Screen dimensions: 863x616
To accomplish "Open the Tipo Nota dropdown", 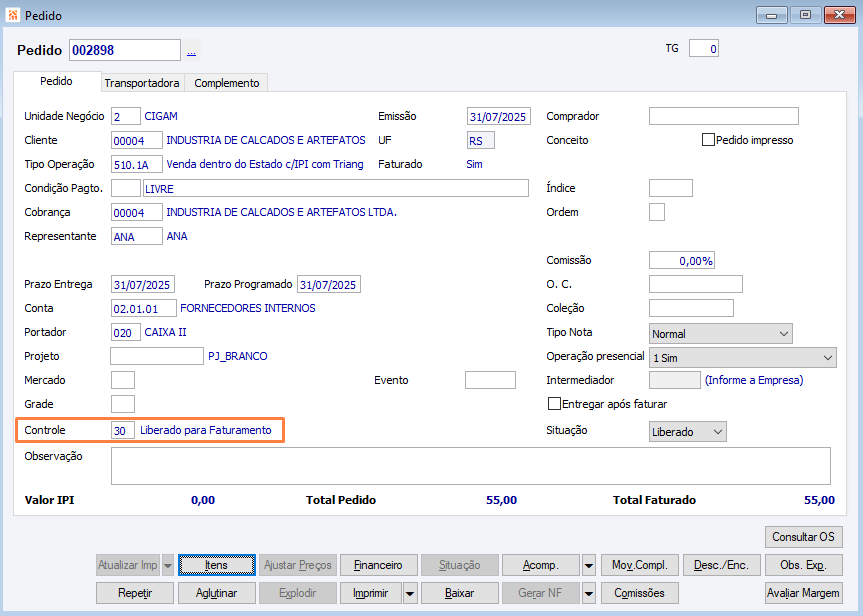I will 720,334.
